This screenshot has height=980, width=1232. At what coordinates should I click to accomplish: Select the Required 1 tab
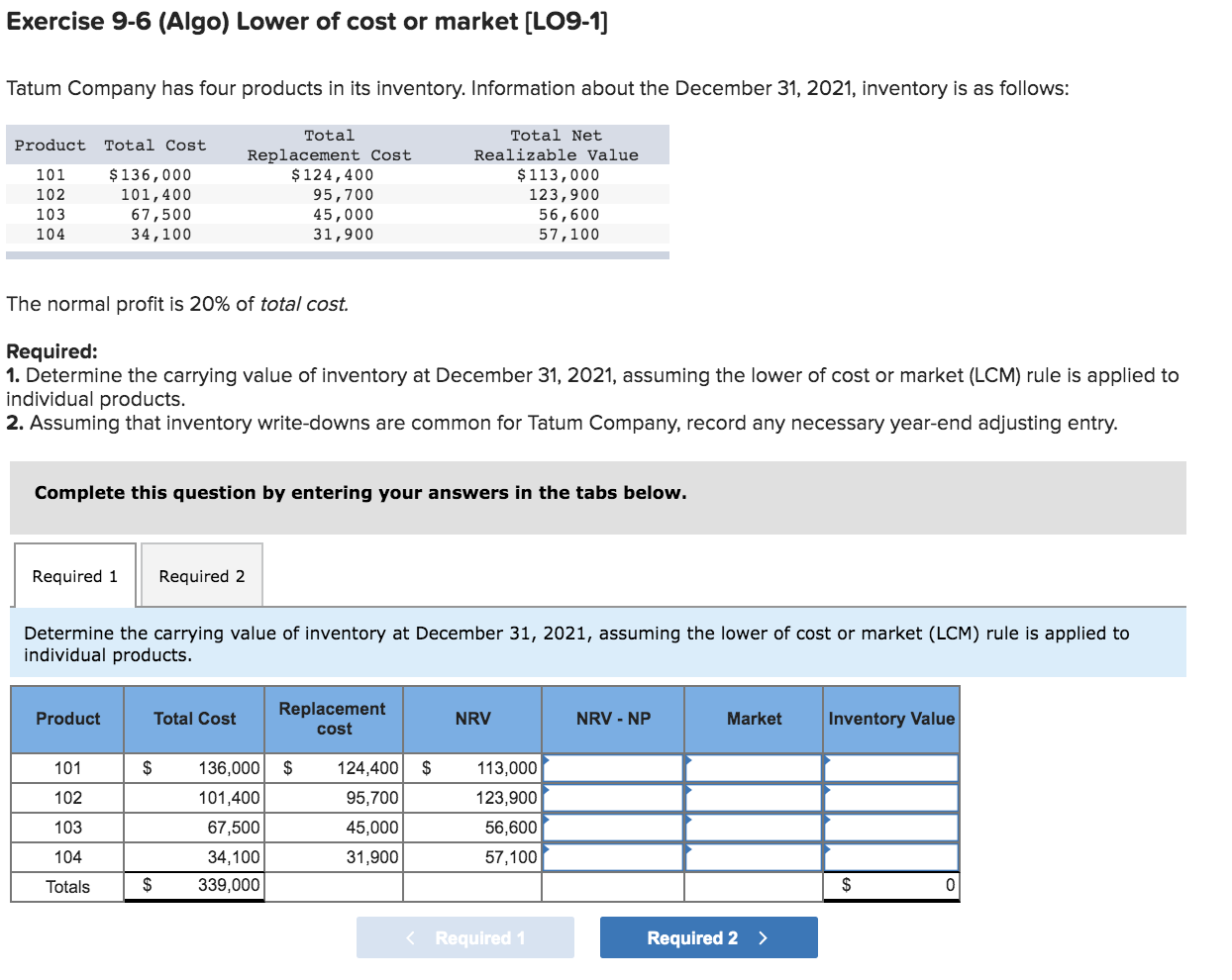click(x=75, y=575)
